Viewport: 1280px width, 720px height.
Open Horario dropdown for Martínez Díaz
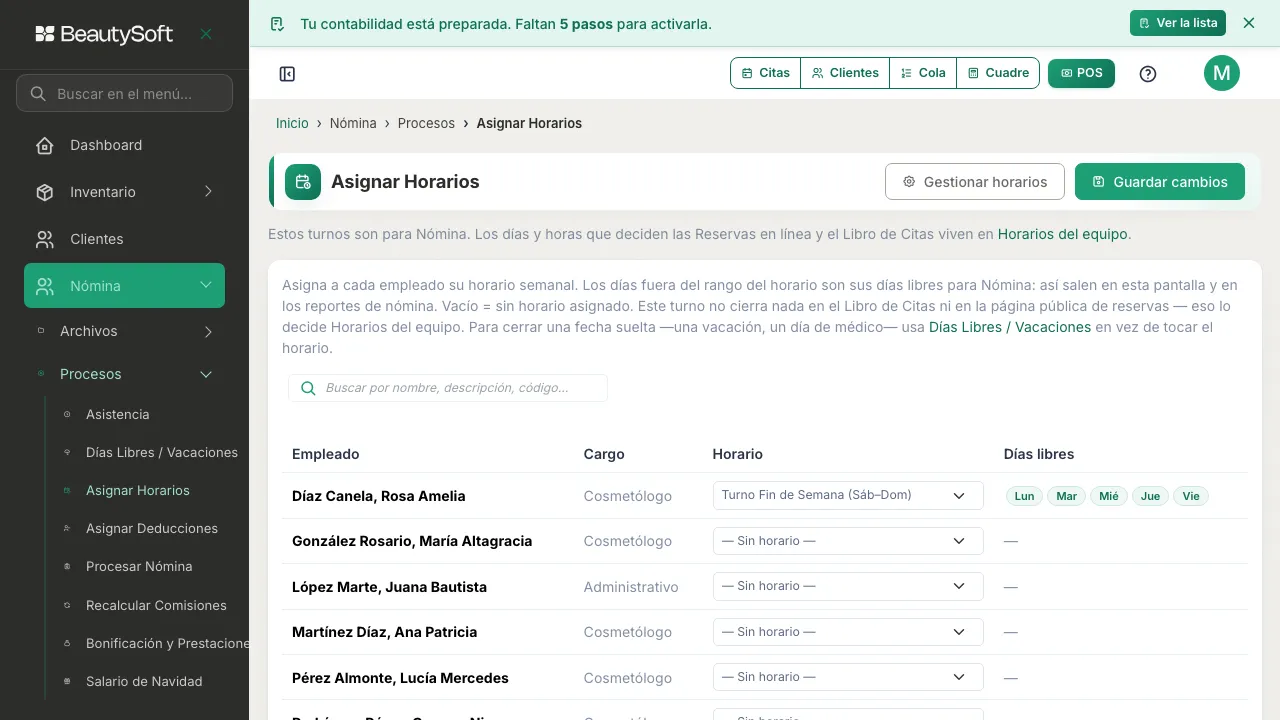848,632
